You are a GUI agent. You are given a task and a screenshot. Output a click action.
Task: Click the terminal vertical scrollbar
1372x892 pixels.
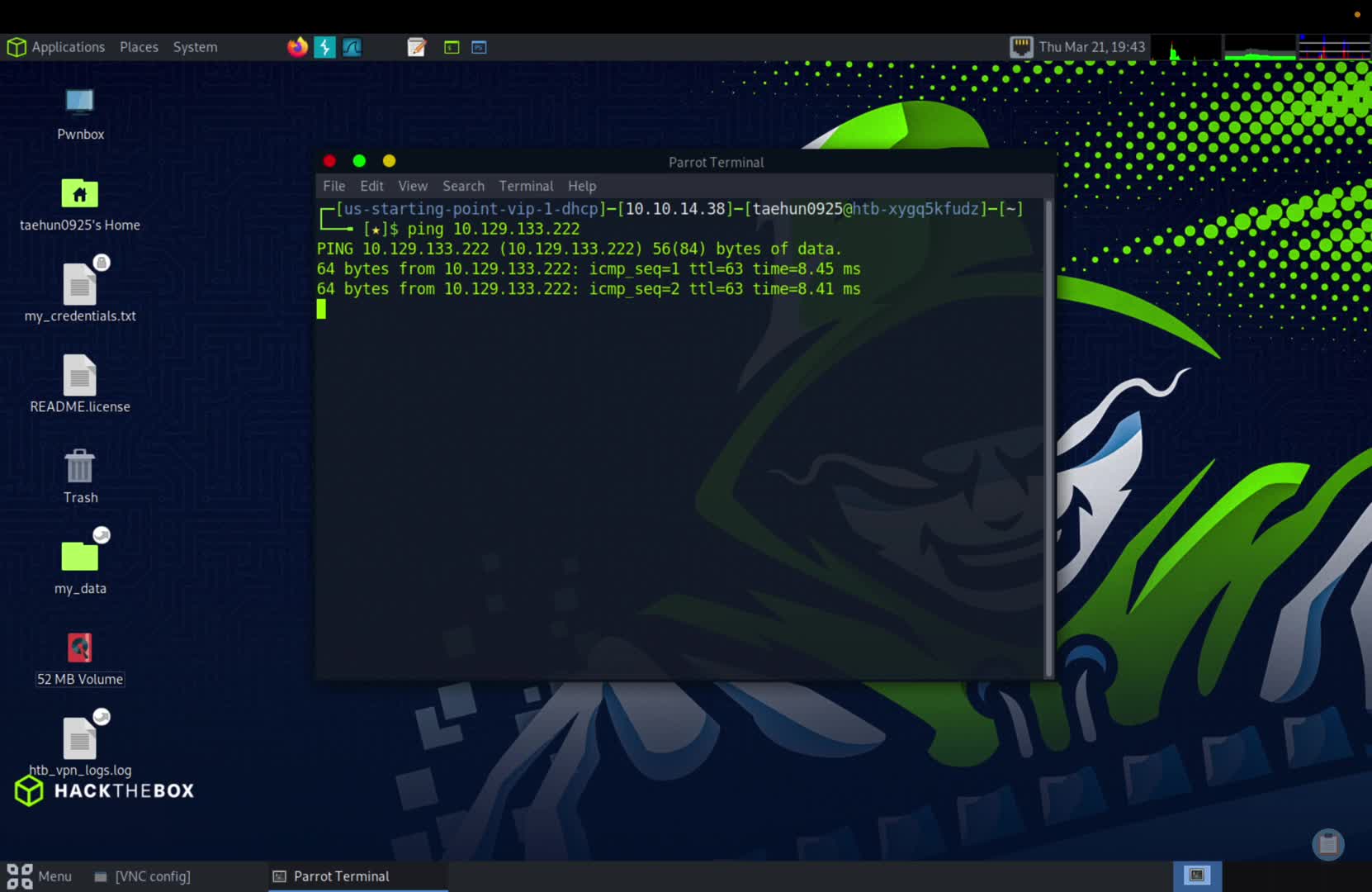tap(1049, 438)
